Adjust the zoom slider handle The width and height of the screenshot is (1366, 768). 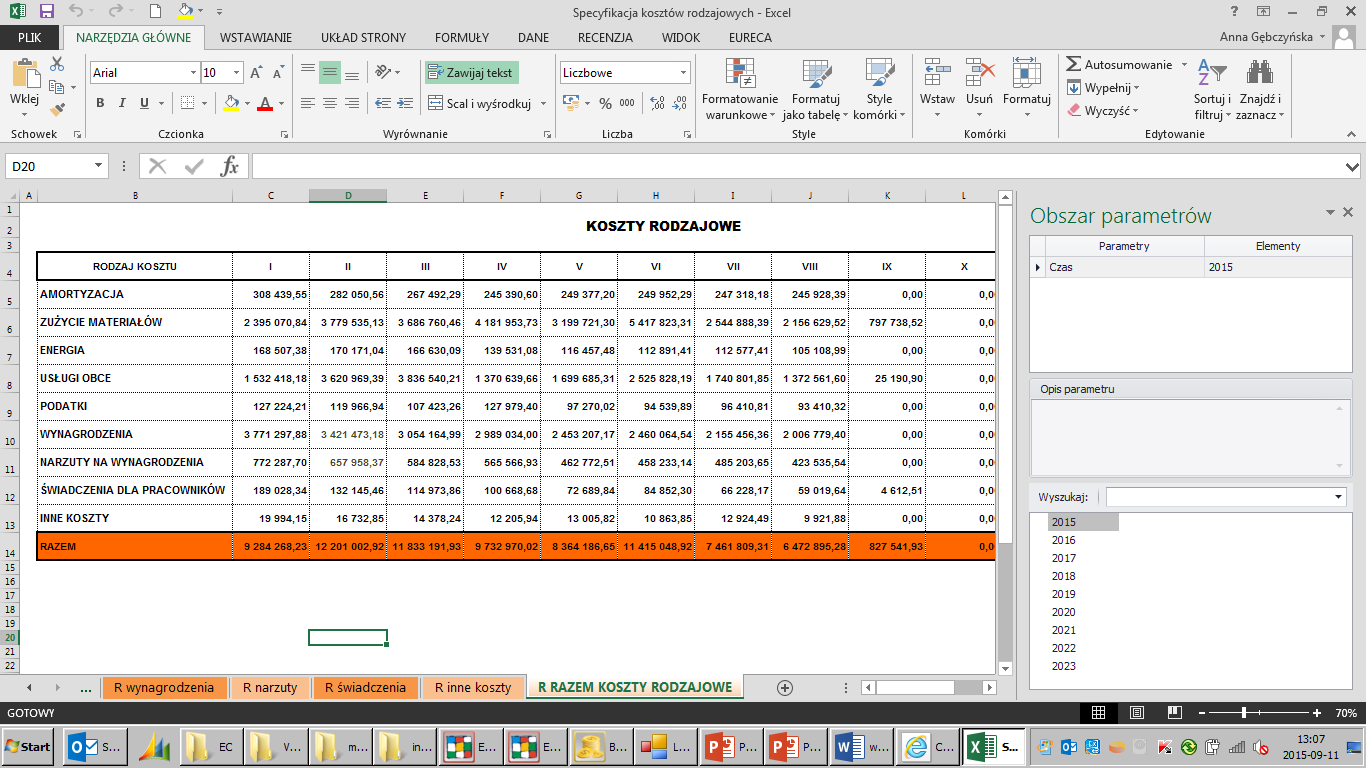point(1243,713)
